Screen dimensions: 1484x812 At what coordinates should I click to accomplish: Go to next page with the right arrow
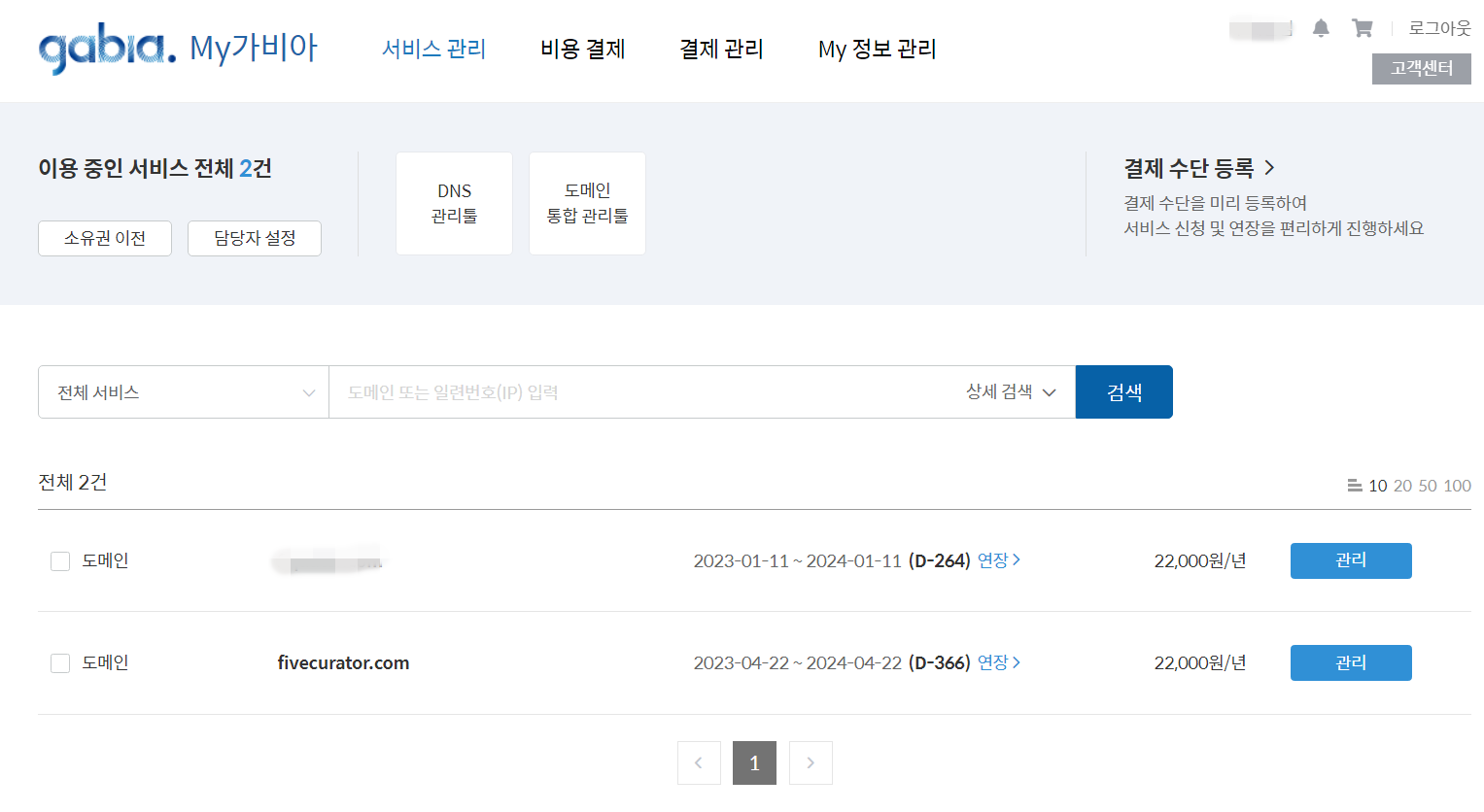click(810, 762)
